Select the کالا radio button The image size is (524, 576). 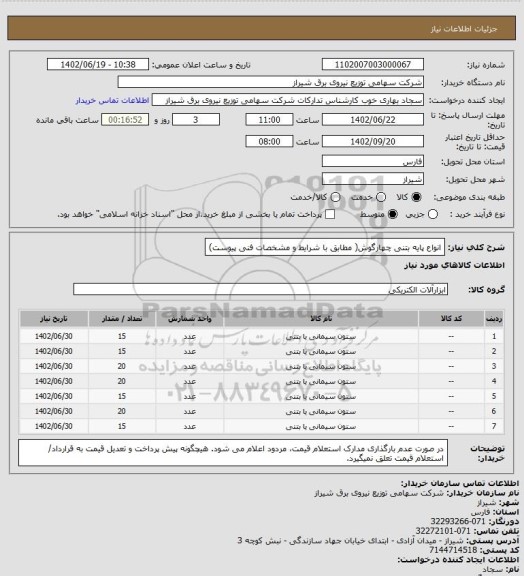tap(416, 197)
